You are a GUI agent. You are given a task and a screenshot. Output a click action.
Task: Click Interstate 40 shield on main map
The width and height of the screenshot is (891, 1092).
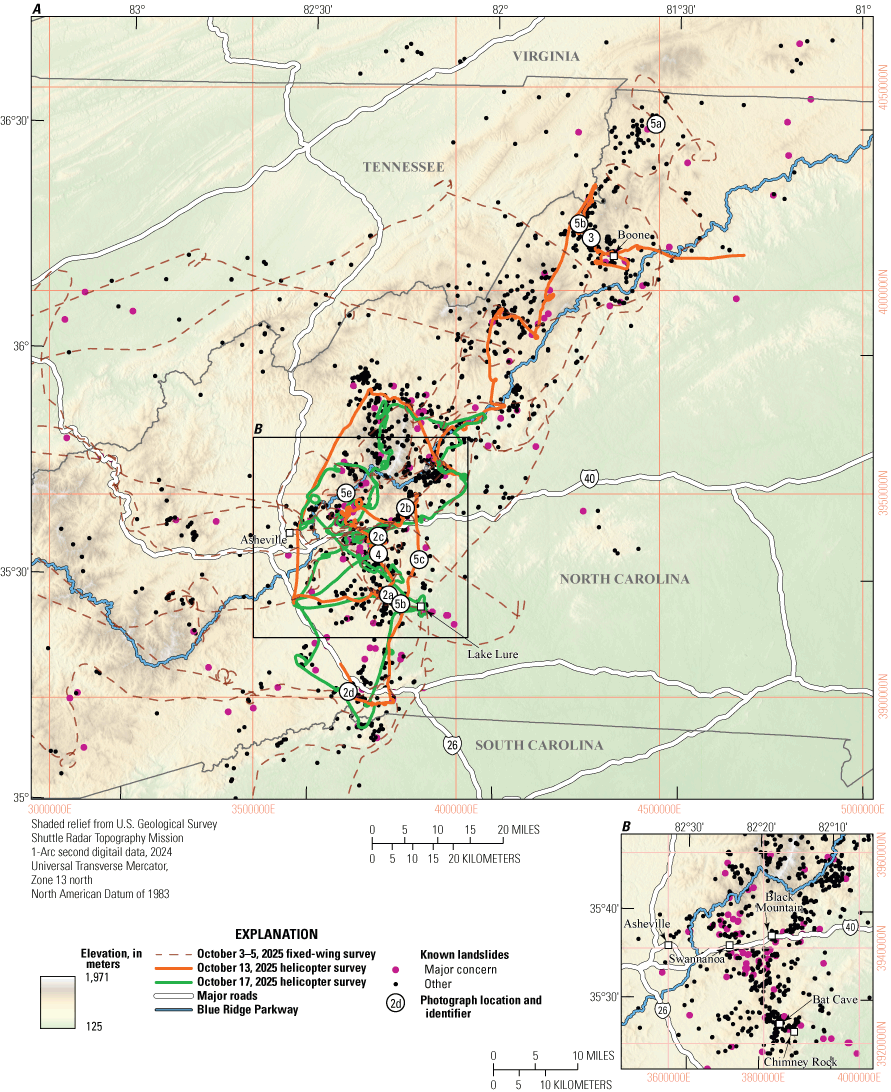(589, 481)
